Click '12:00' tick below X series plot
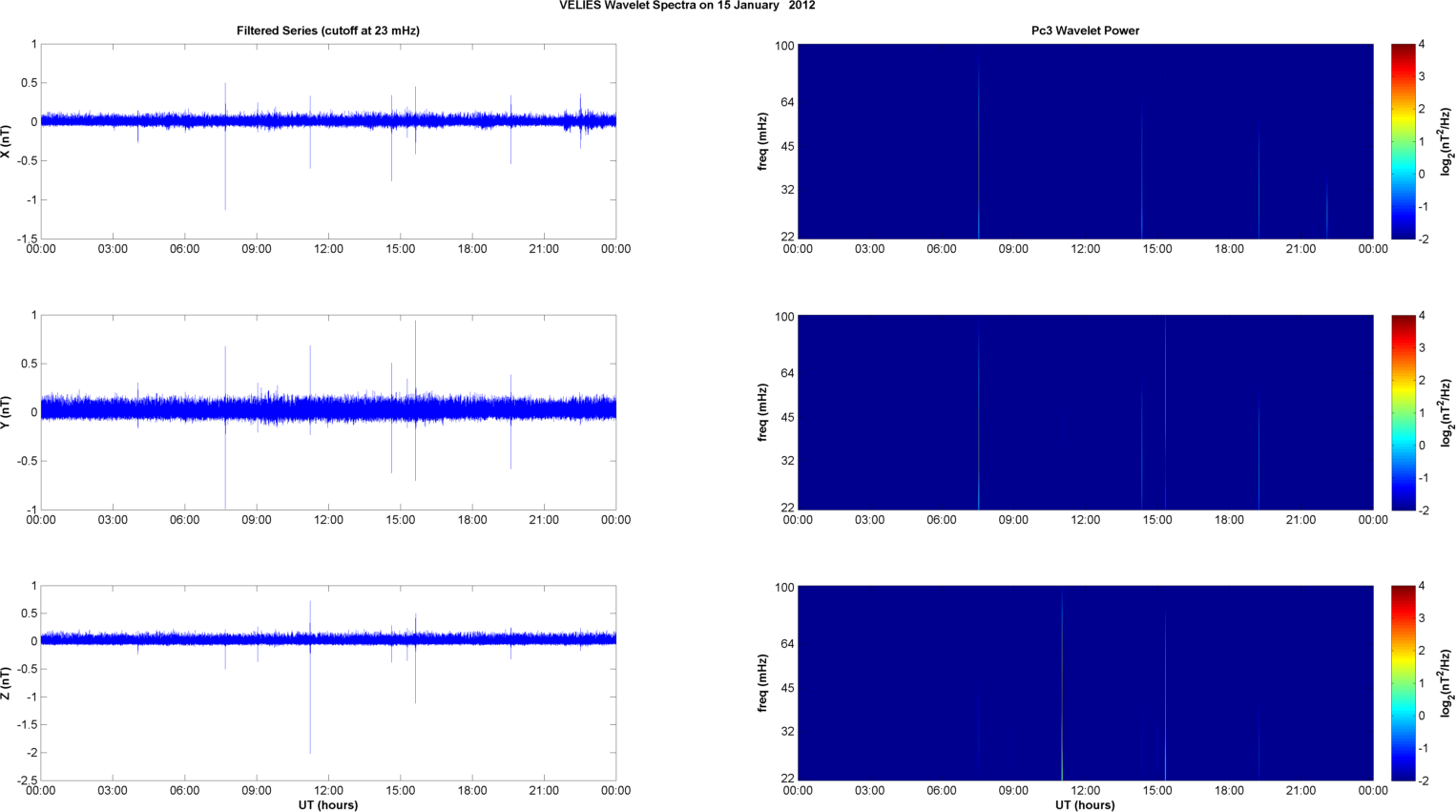Viewport: 1456px width, 812px height. [x=328, y=249]
